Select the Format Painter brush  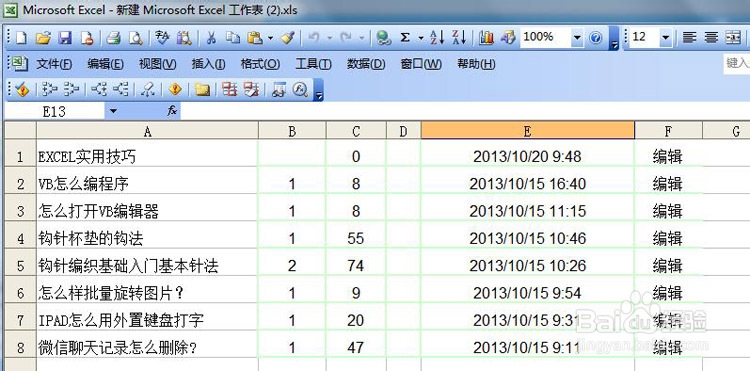[287, 38]
